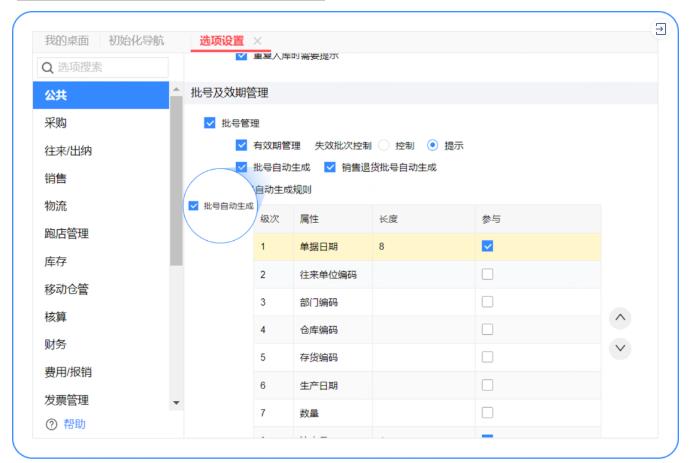
Task: Check 参与 for 生产日期 row
Action: click(x=487, y=385)
